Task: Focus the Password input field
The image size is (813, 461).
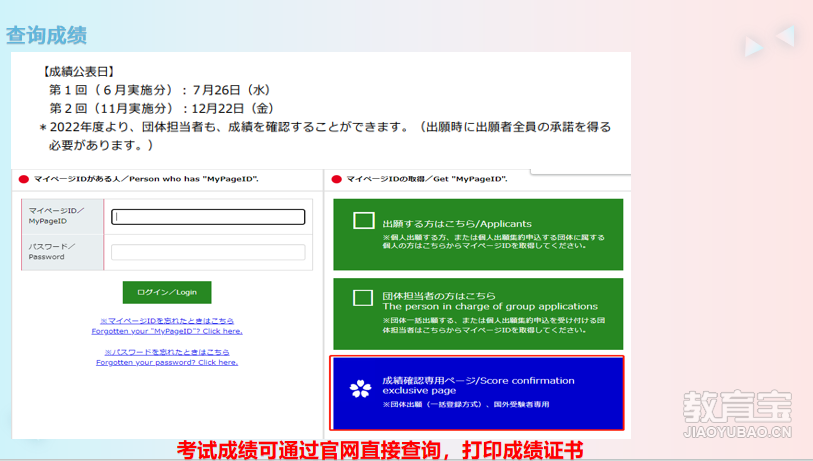Action: pos(208,252)
